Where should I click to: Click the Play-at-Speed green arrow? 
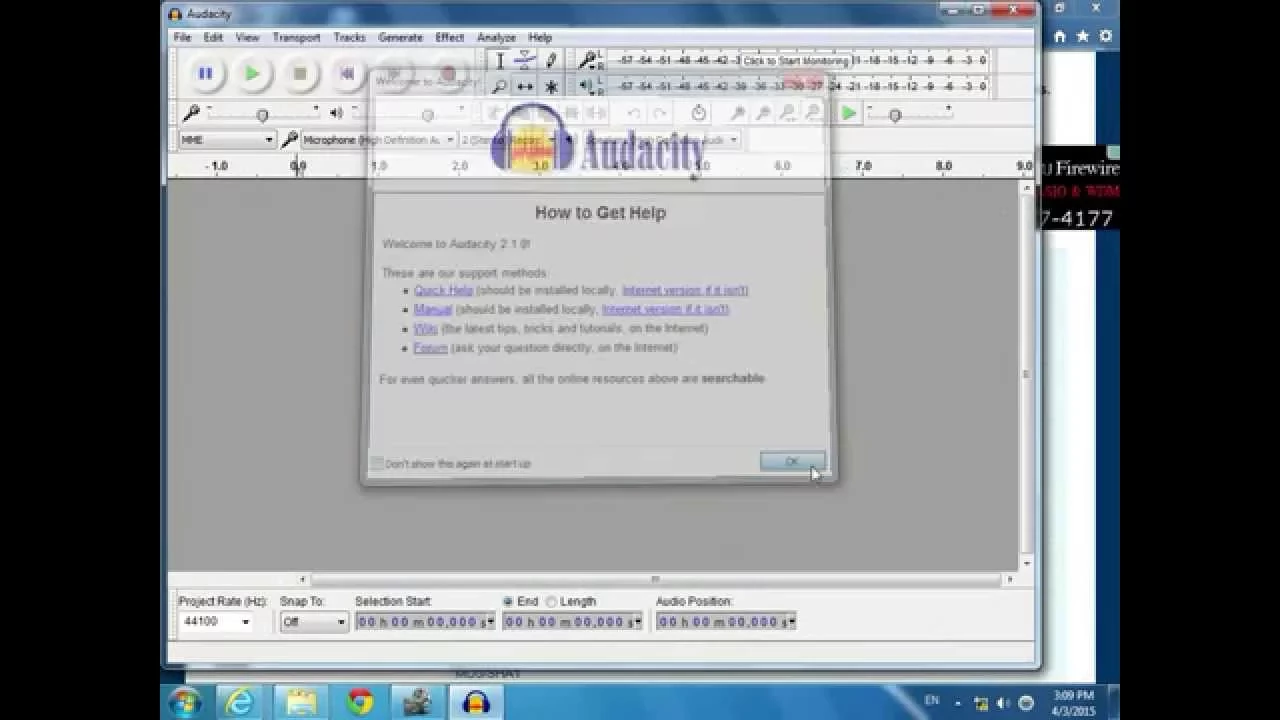[849, 114]
